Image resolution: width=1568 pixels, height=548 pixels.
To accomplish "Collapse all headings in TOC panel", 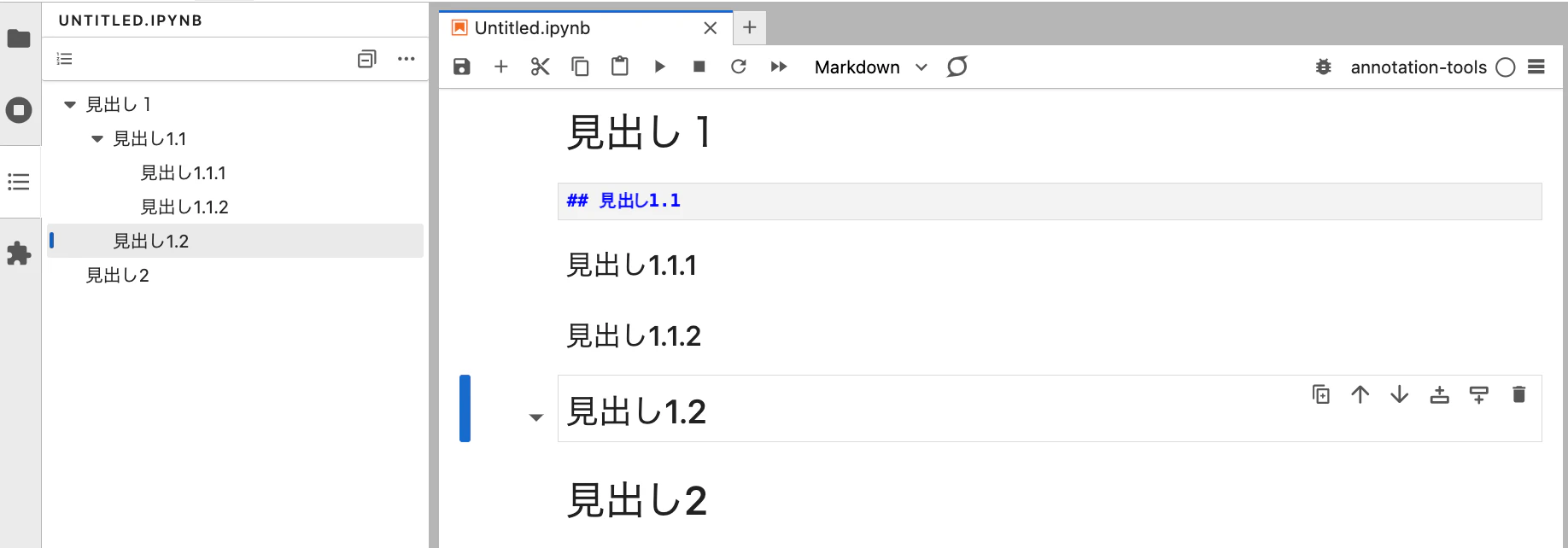I will (366, 59).
